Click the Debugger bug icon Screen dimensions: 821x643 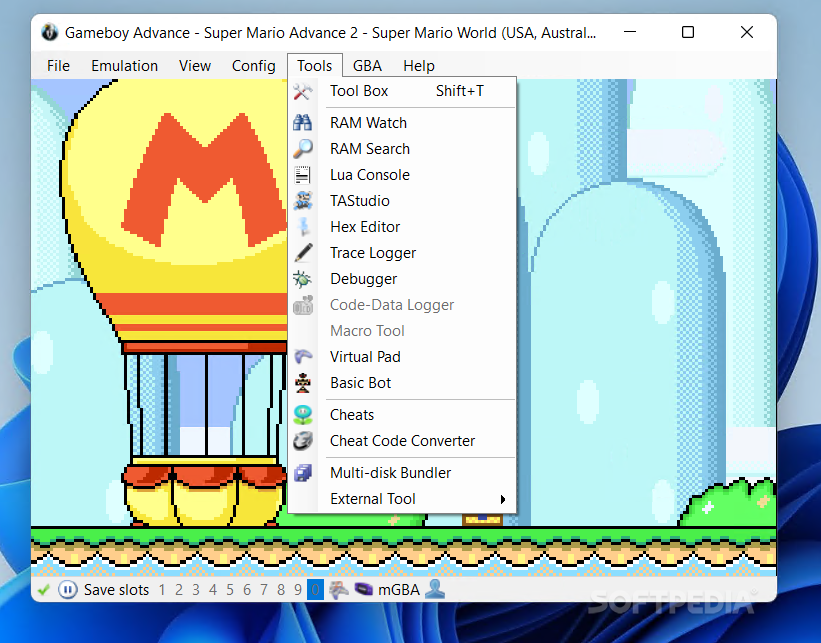[x=303, y=279]
